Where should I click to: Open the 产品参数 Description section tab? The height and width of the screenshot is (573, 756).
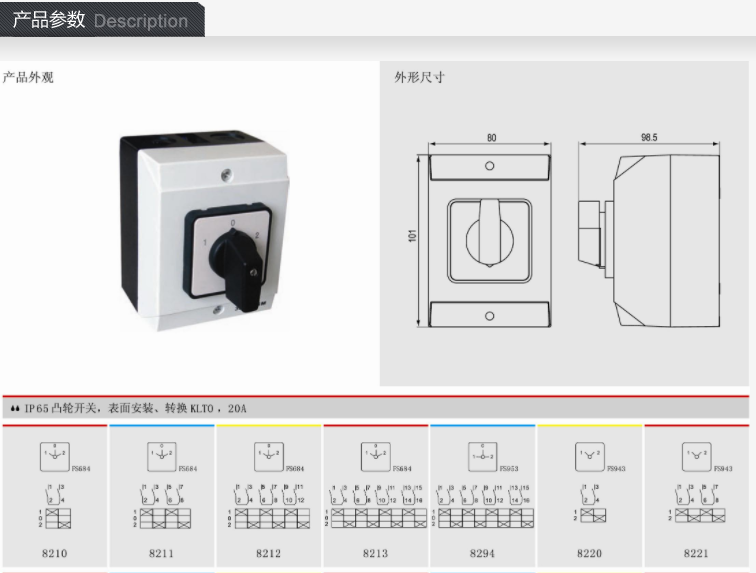click(100, 20)
